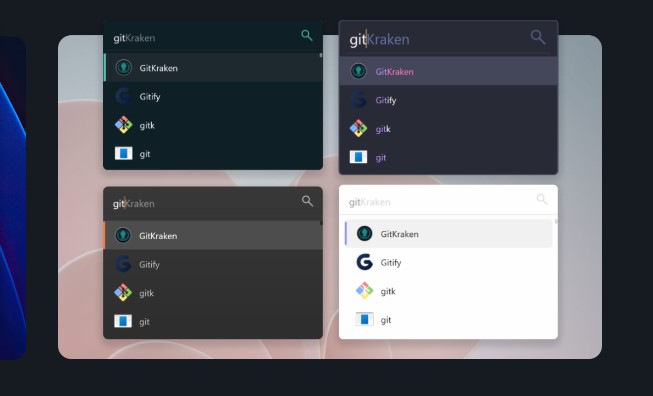653x396 pixels.
Task: Click the search magnifier in the white-themed launcher
Action: [x=542, y=199]
